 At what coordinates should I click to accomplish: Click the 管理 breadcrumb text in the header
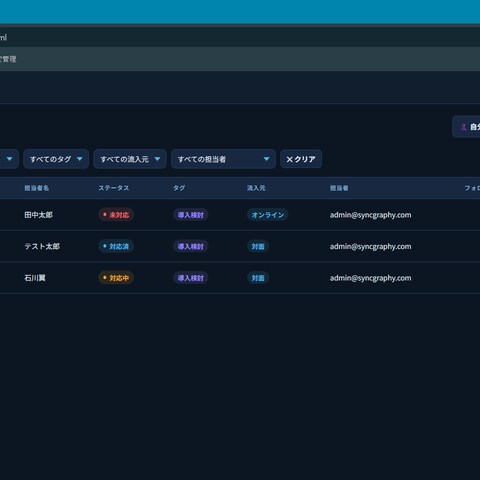pos(8,59)
